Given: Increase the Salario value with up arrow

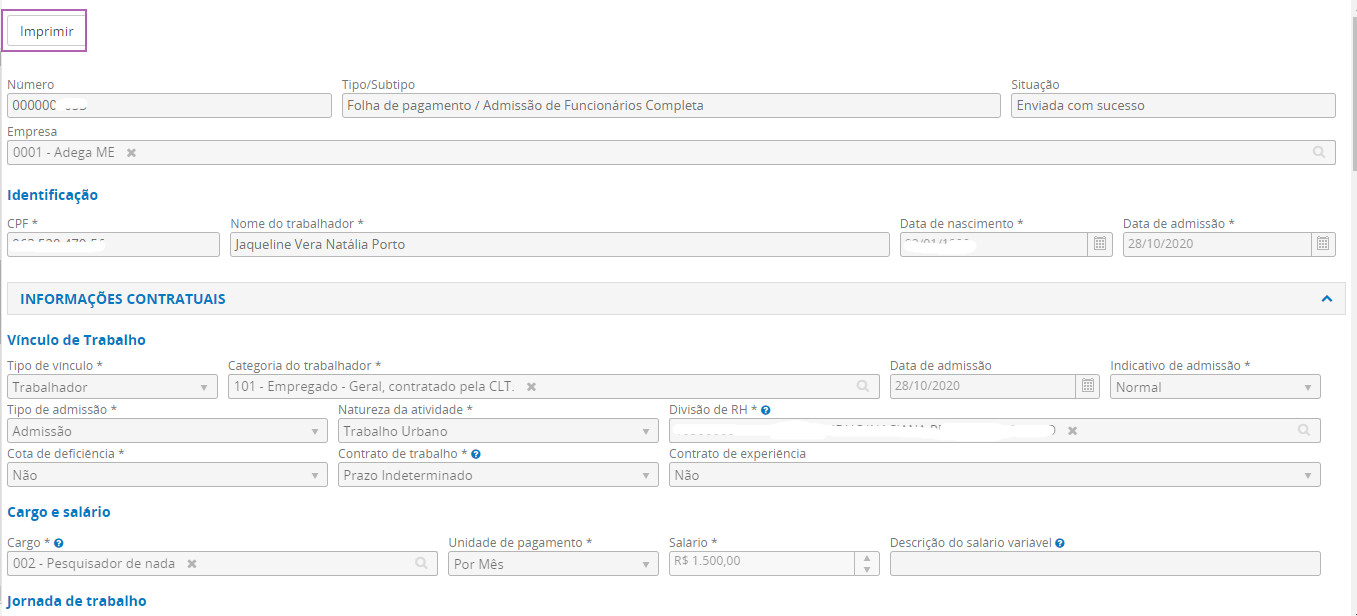Looking at the screenshot, I should pyautogui.click(x=866, y=558).
